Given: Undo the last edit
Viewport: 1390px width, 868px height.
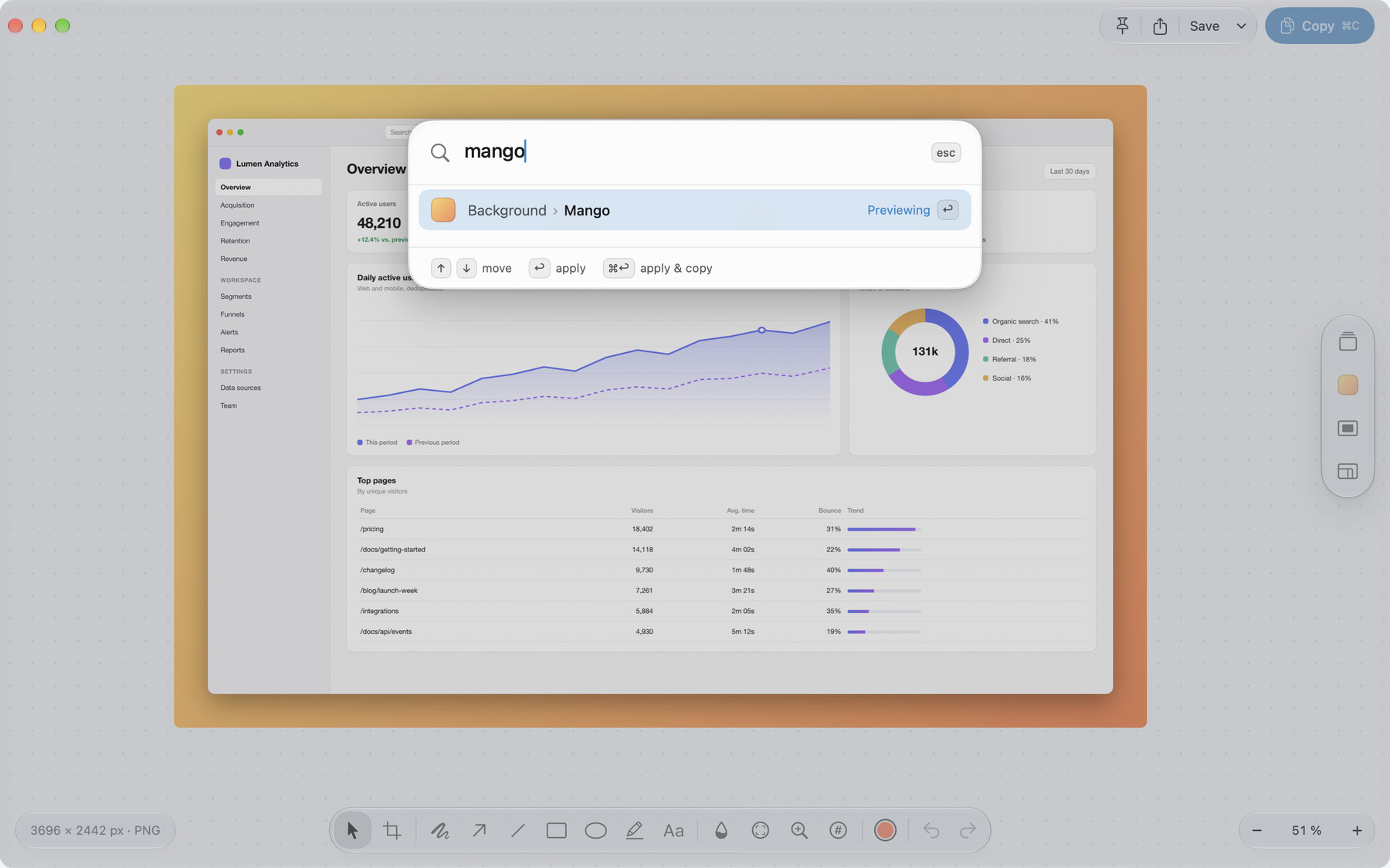Looking at the screenshot, I should coord(931,830).
